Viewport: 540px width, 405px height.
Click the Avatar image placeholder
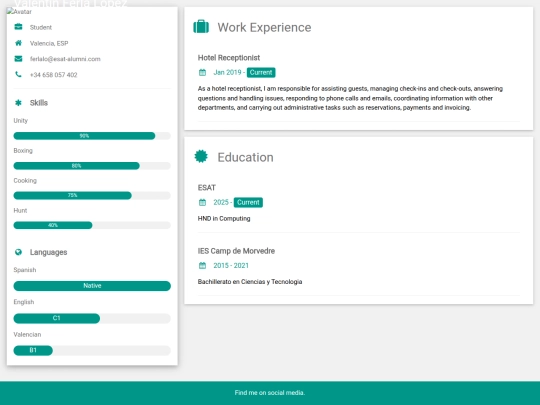[19, 11]
